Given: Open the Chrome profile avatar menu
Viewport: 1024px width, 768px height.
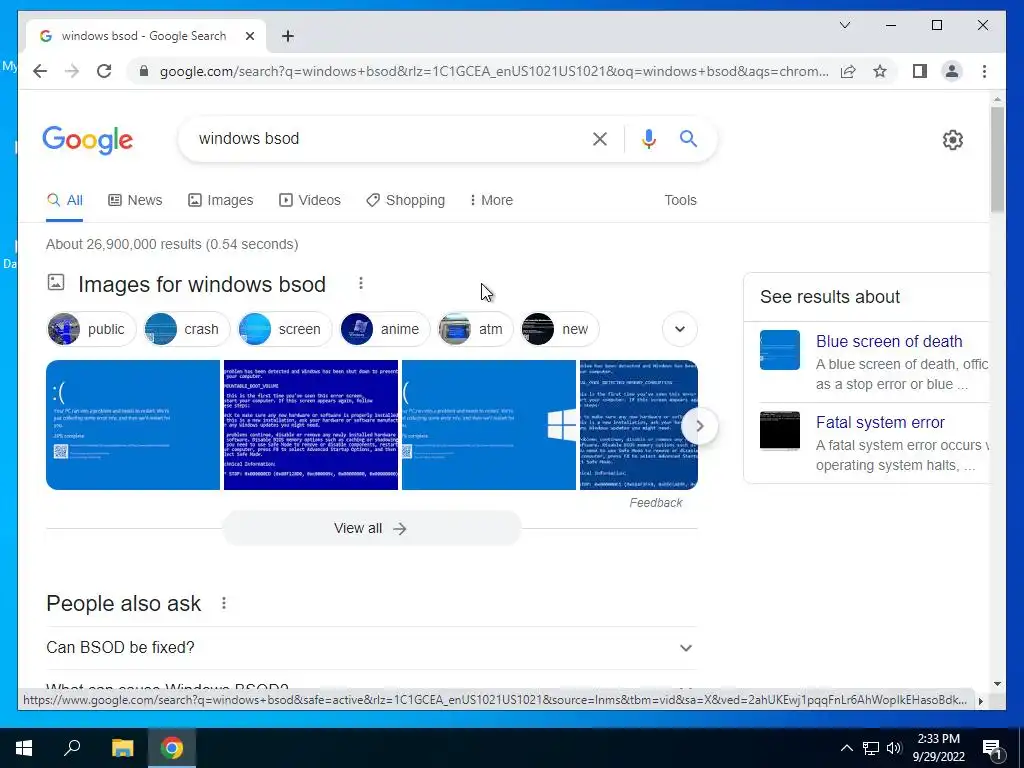Looking at the screenshot, I should tap(952, 71).
